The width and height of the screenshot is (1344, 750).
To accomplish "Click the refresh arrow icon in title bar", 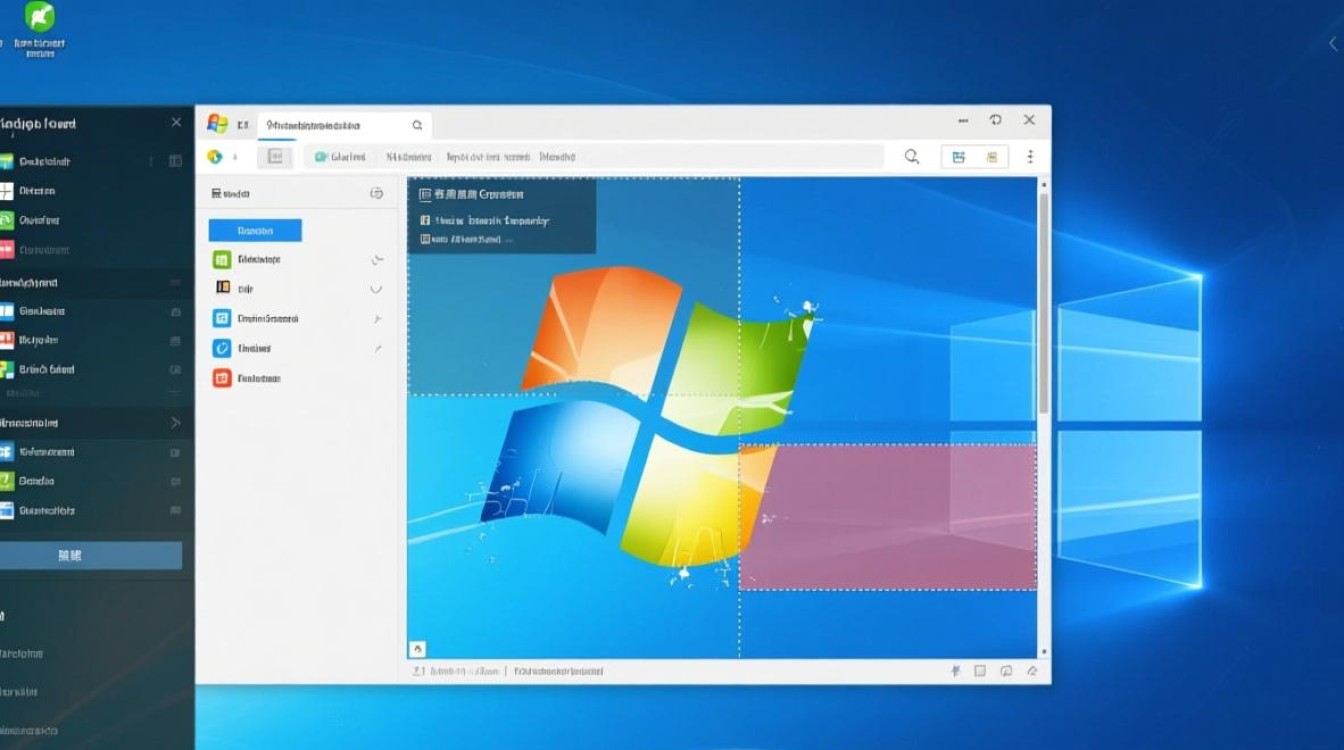I will click(x=995, y=120).
